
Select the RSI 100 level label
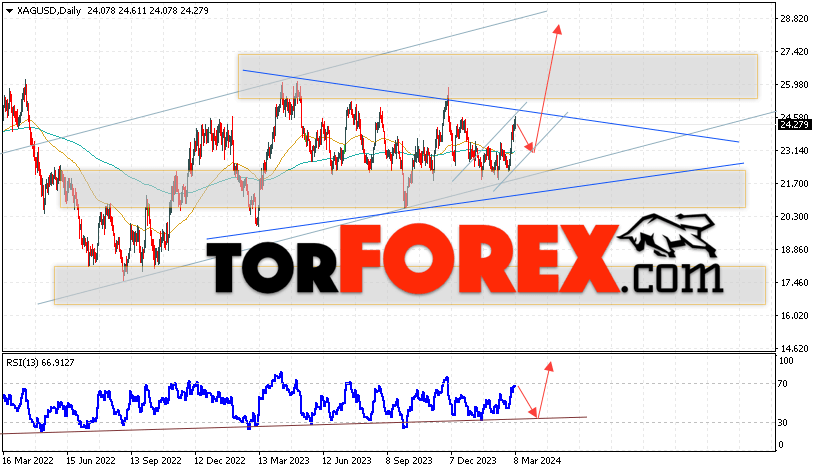[786, 361]
